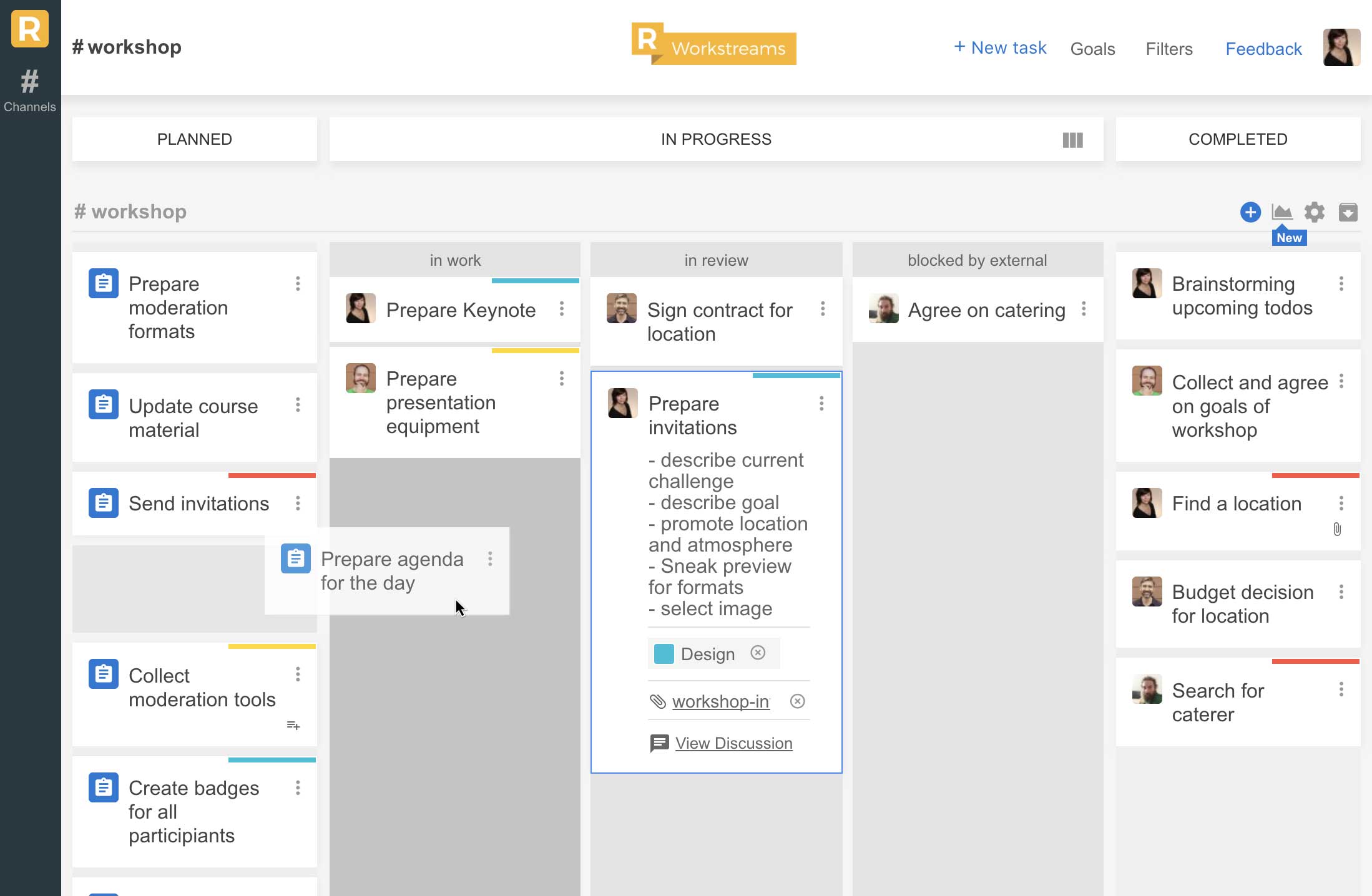This screenshot has width=1372, height=896.
Task: Click the teal Design color swatch
Action: [665, 653]
